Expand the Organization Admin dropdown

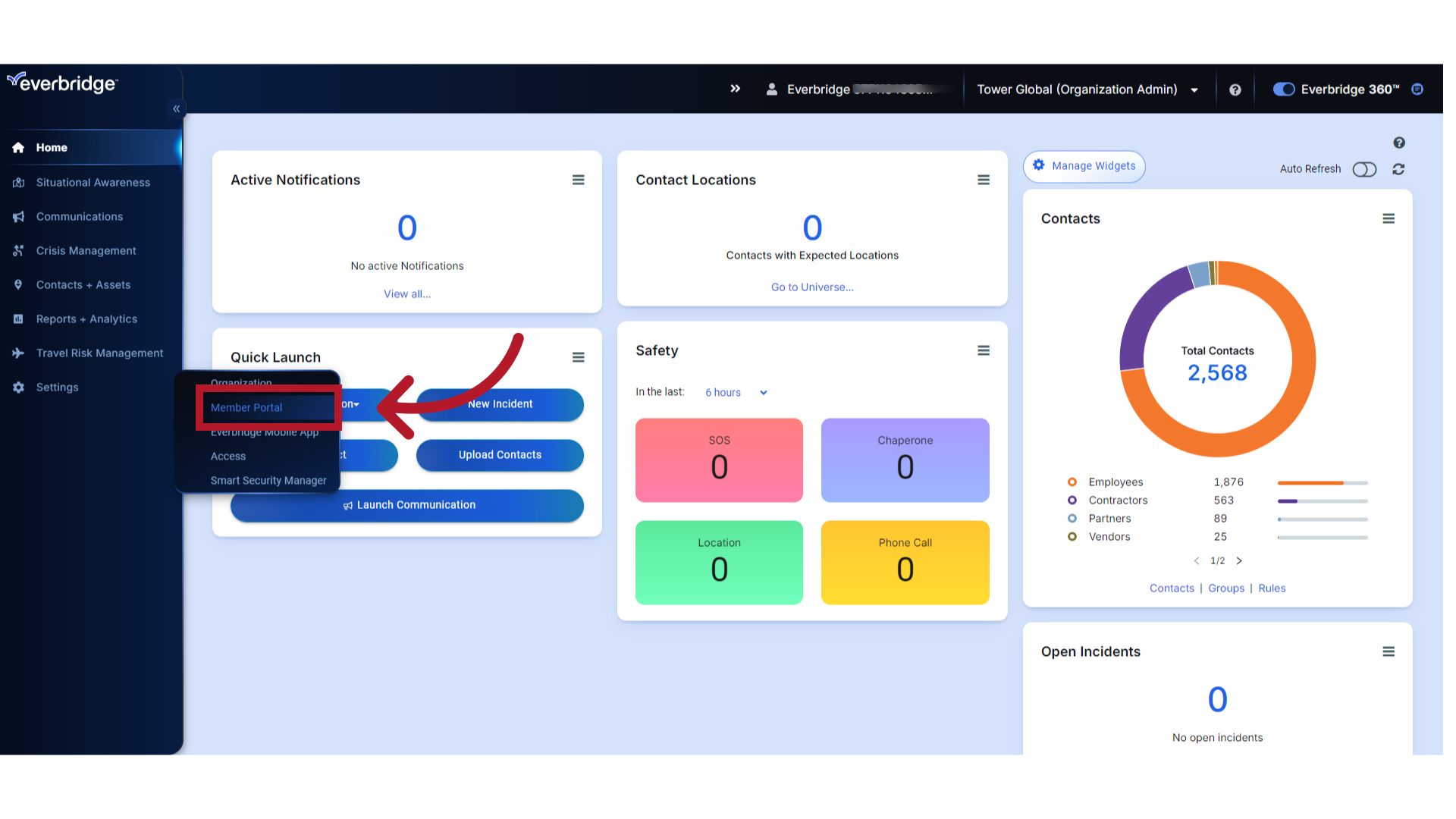pyautogui.click(x=1195, y=89)
